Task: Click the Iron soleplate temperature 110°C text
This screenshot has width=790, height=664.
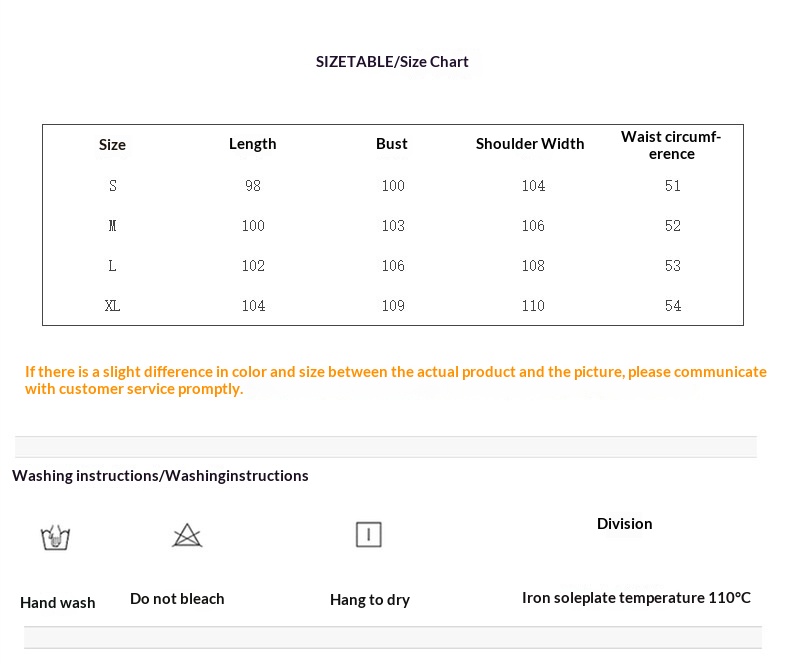Action: [x=636, y=598]
